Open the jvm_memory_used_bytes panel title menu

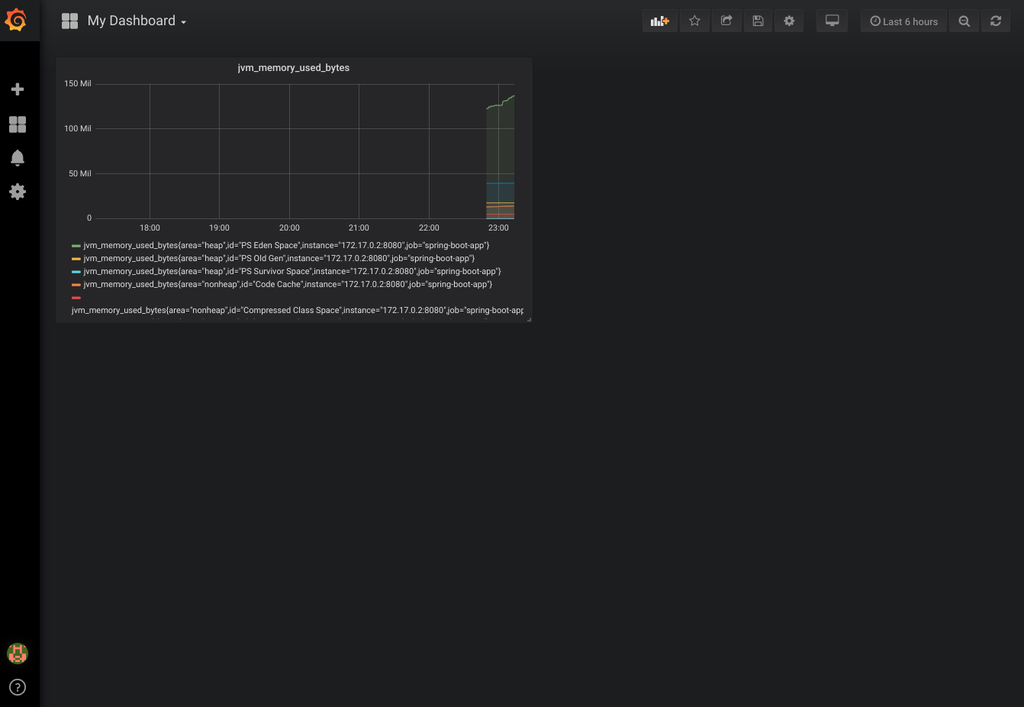pos(293,68)
